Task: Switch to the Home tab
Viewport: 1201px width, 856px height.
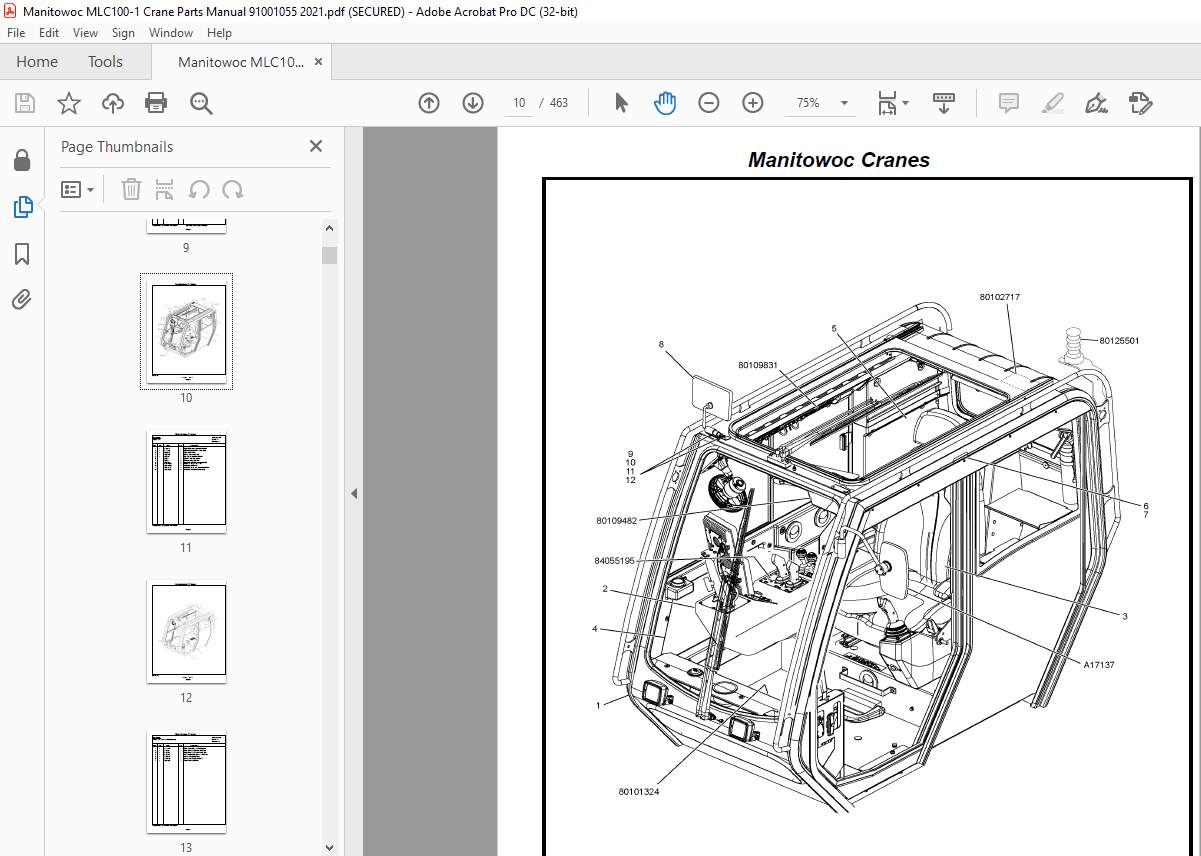Action: 37,62
